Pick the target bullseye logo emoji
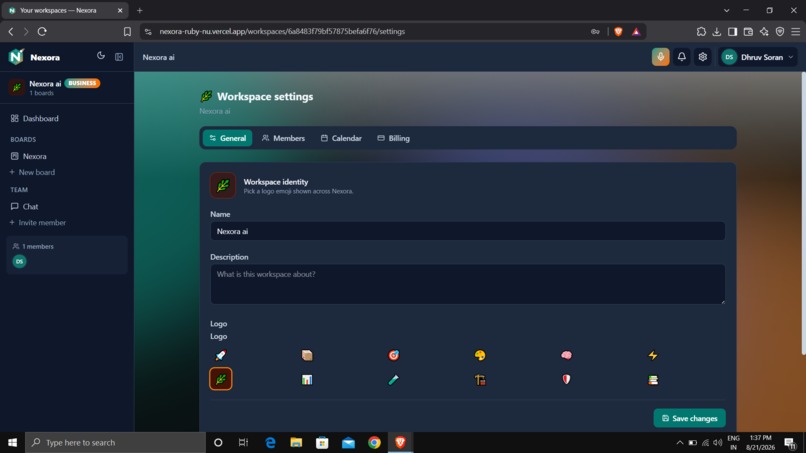Screen dimensions: 806x453 tap(393, 355)
